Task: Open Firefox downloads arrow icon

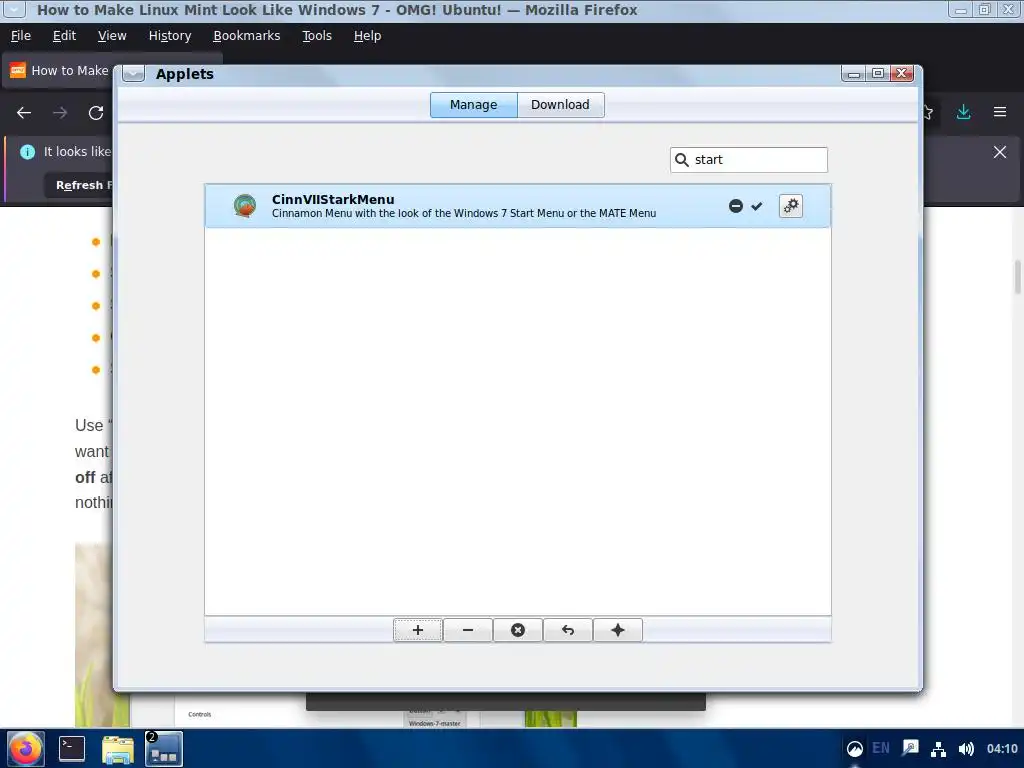Action: [963, 112]
